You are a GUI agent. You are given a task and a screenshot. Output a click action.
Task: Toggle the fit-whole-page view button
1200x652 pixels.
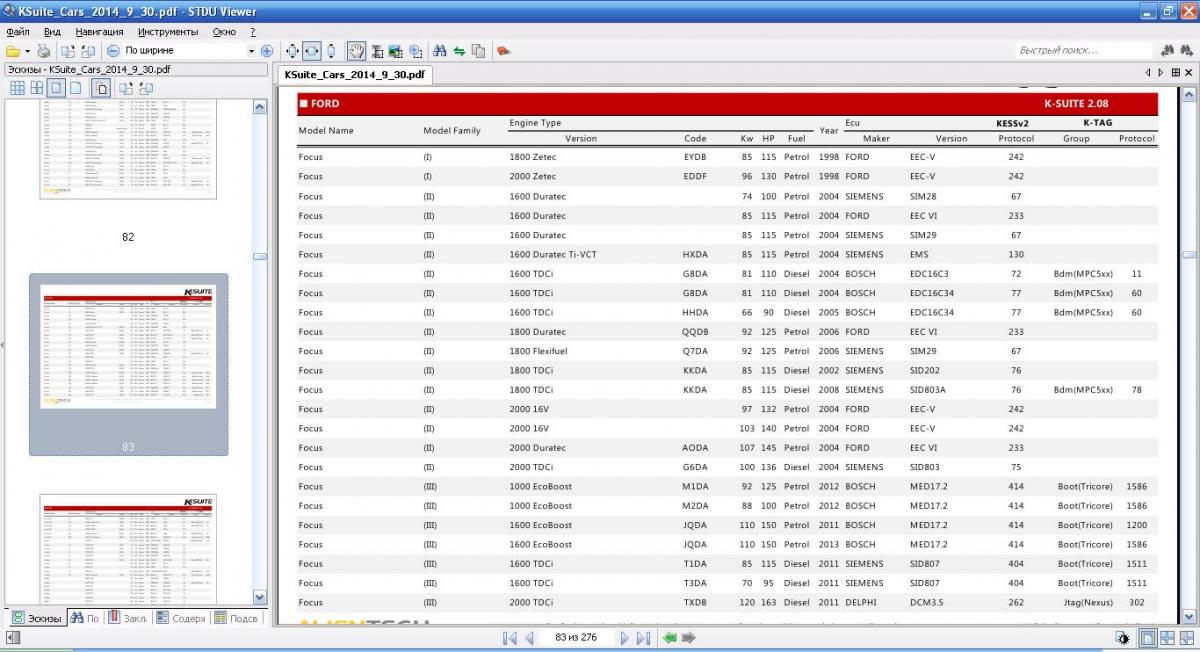(292, 51)
